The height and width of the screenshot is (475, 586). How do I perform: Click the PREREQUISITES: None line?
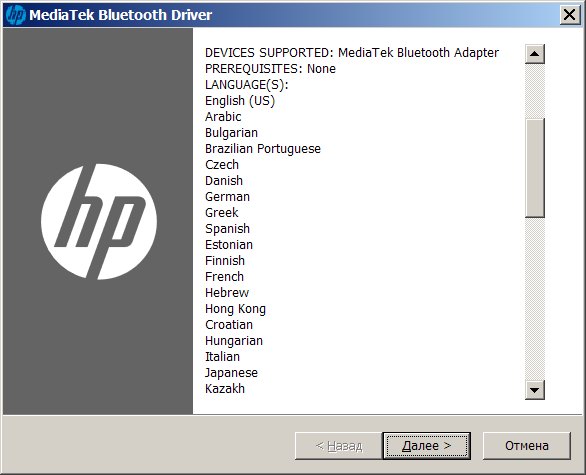coord(270,69)
